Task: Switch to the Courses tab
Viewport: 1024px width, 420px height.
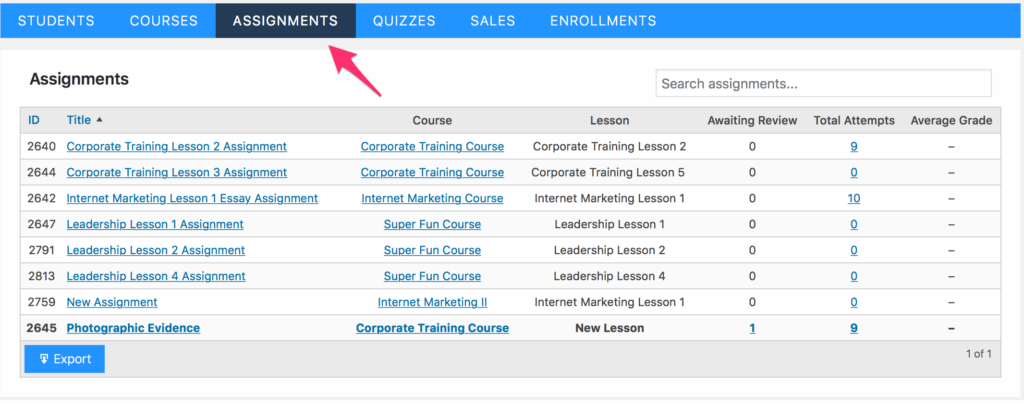Action: coord(164,20)
